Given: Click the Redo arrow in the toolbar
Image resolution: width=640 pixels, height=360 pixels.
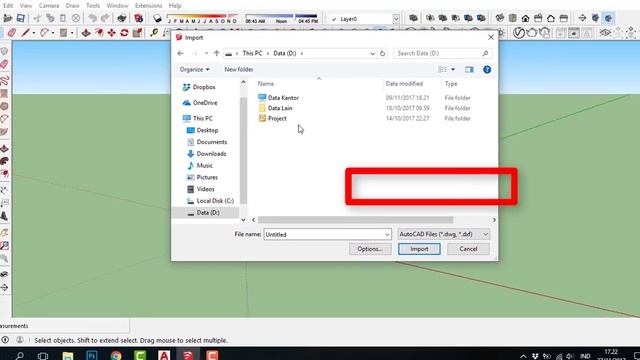Looking at the screenshot, I should 105,18.
